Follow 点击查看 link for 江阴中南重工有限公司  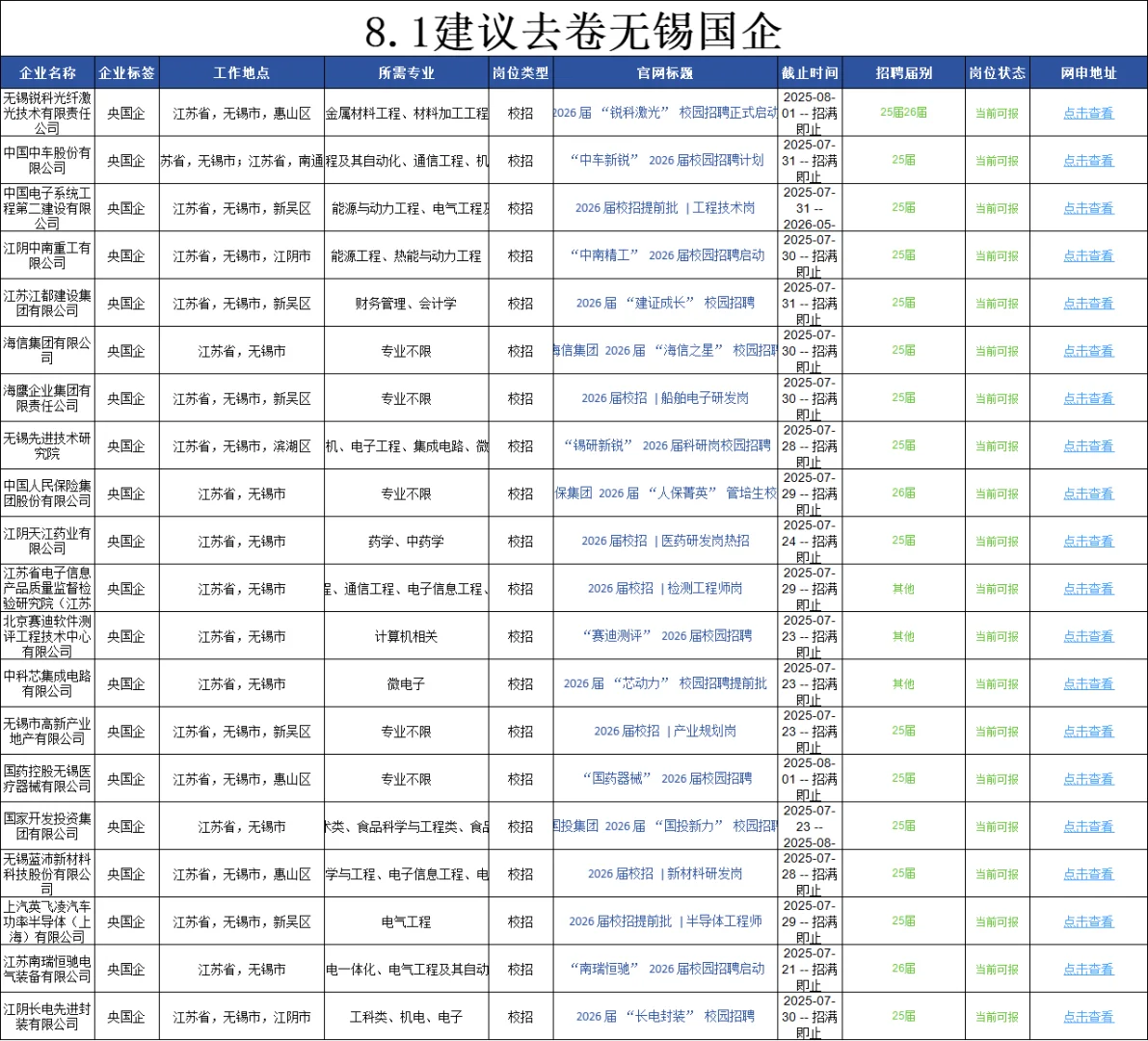1088,255
